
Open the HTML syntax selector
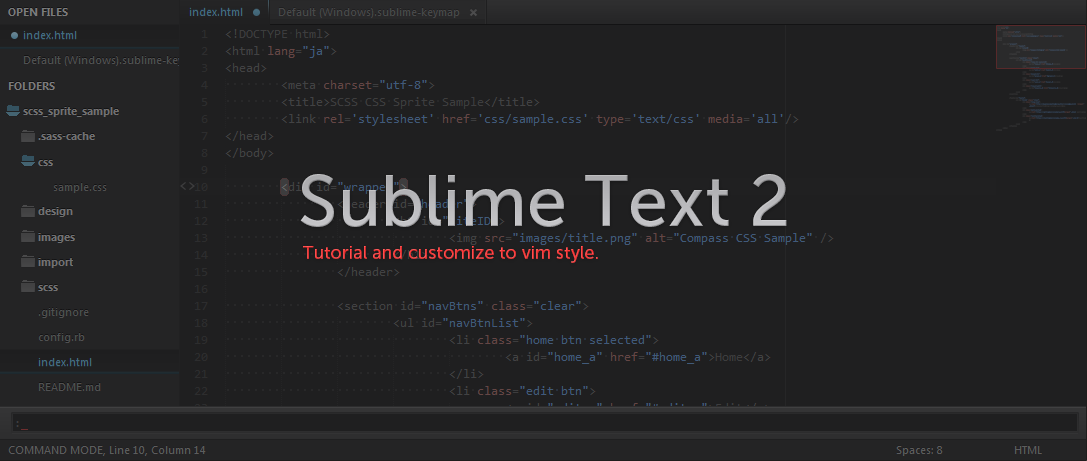pyautogui.click(x=1027, y=450)
